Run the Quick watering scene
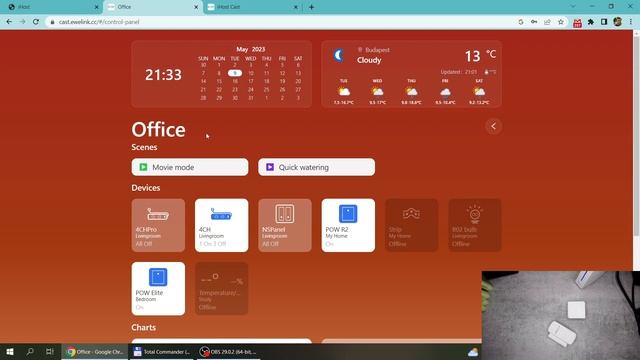This screenshot has height=360, width=640. click(316, 167)
